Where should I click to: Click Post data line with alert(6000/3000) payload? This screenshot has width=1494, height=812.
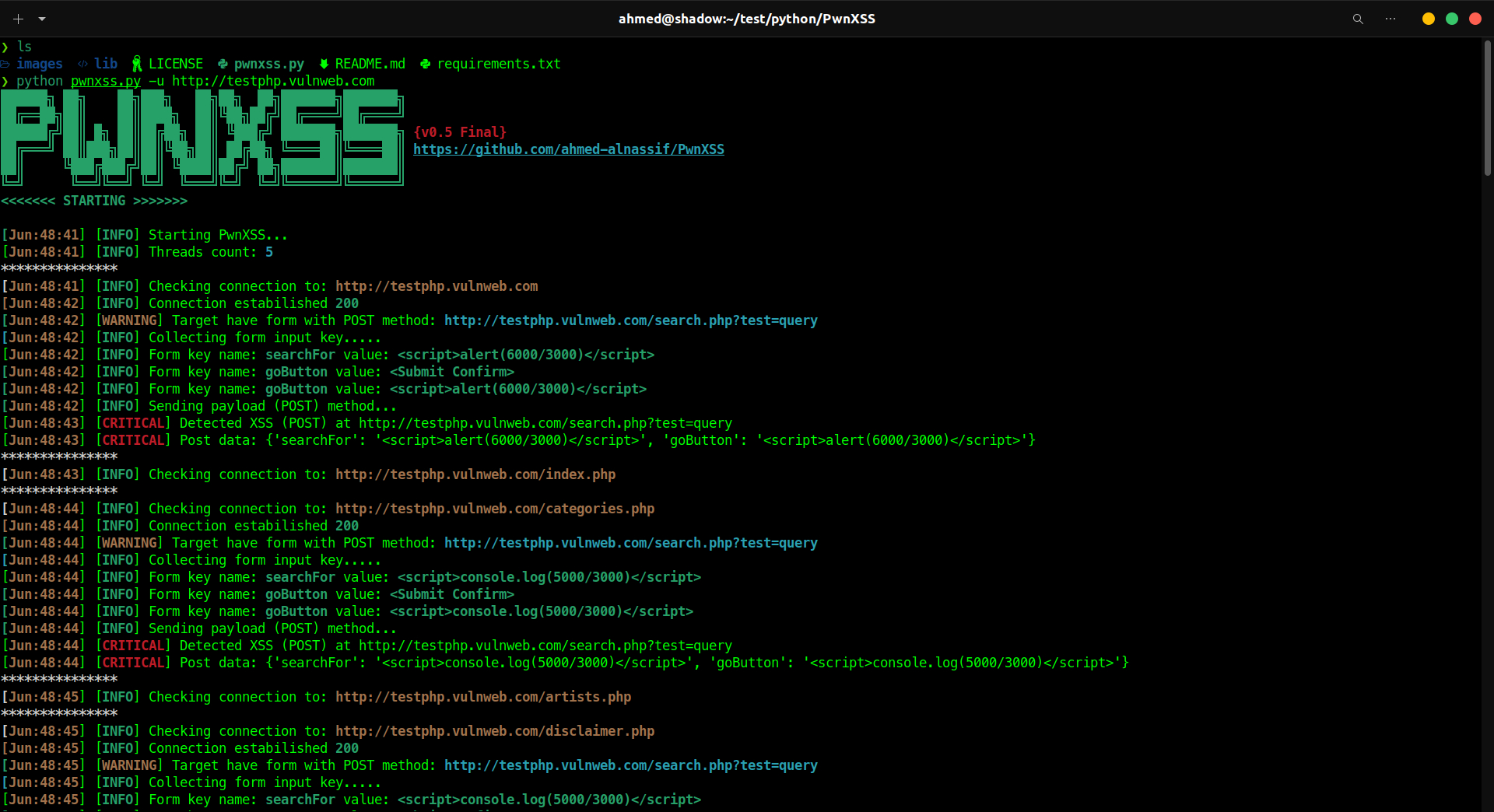pos(518,440)
